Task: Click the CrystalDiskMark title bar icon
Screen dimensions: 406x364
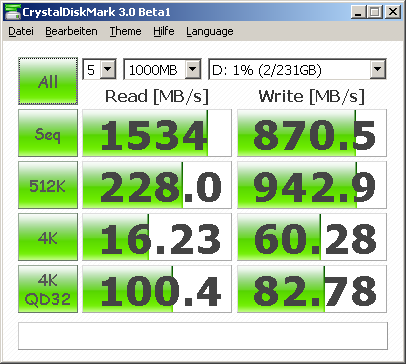Action: tap(13, 12)
